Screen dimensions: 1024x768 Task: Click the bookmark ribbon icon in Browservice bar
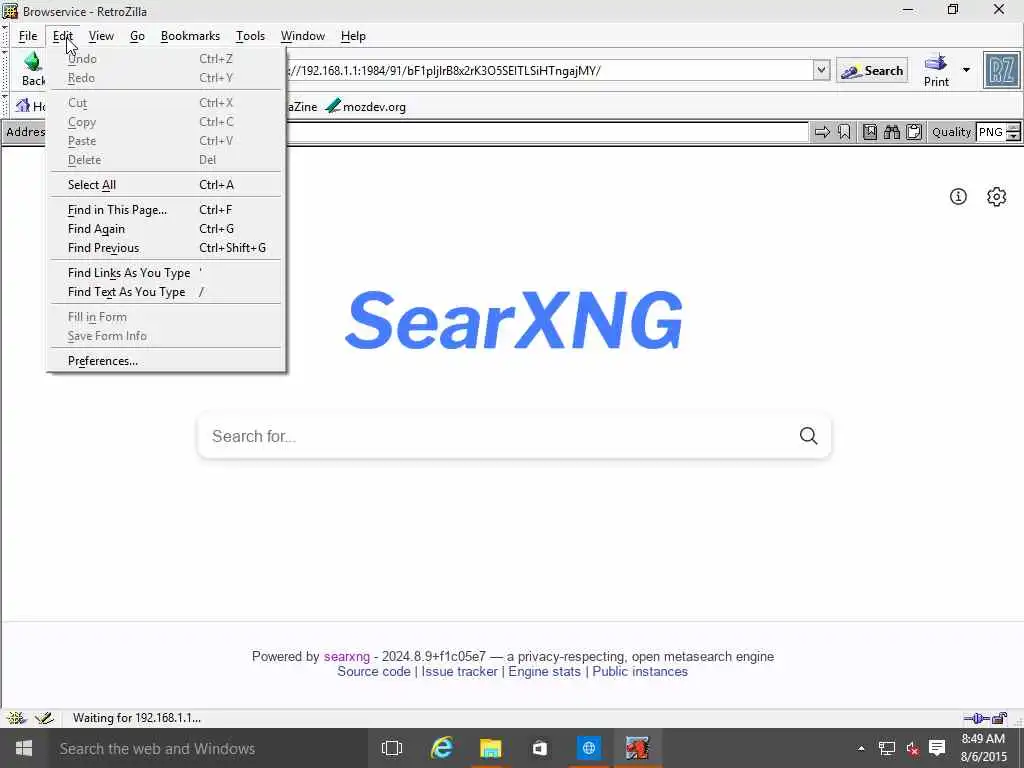click(x=844, y=132)
